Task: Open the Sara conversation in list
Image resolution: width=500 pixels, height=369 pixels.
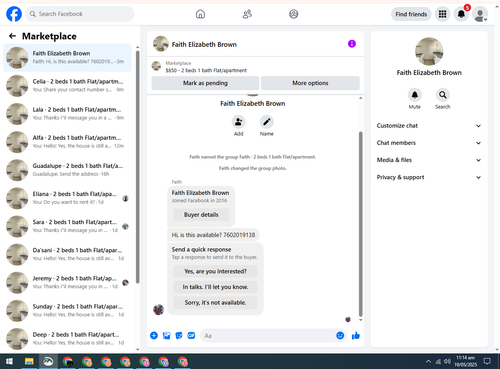Action: click(x=67, y=226)
